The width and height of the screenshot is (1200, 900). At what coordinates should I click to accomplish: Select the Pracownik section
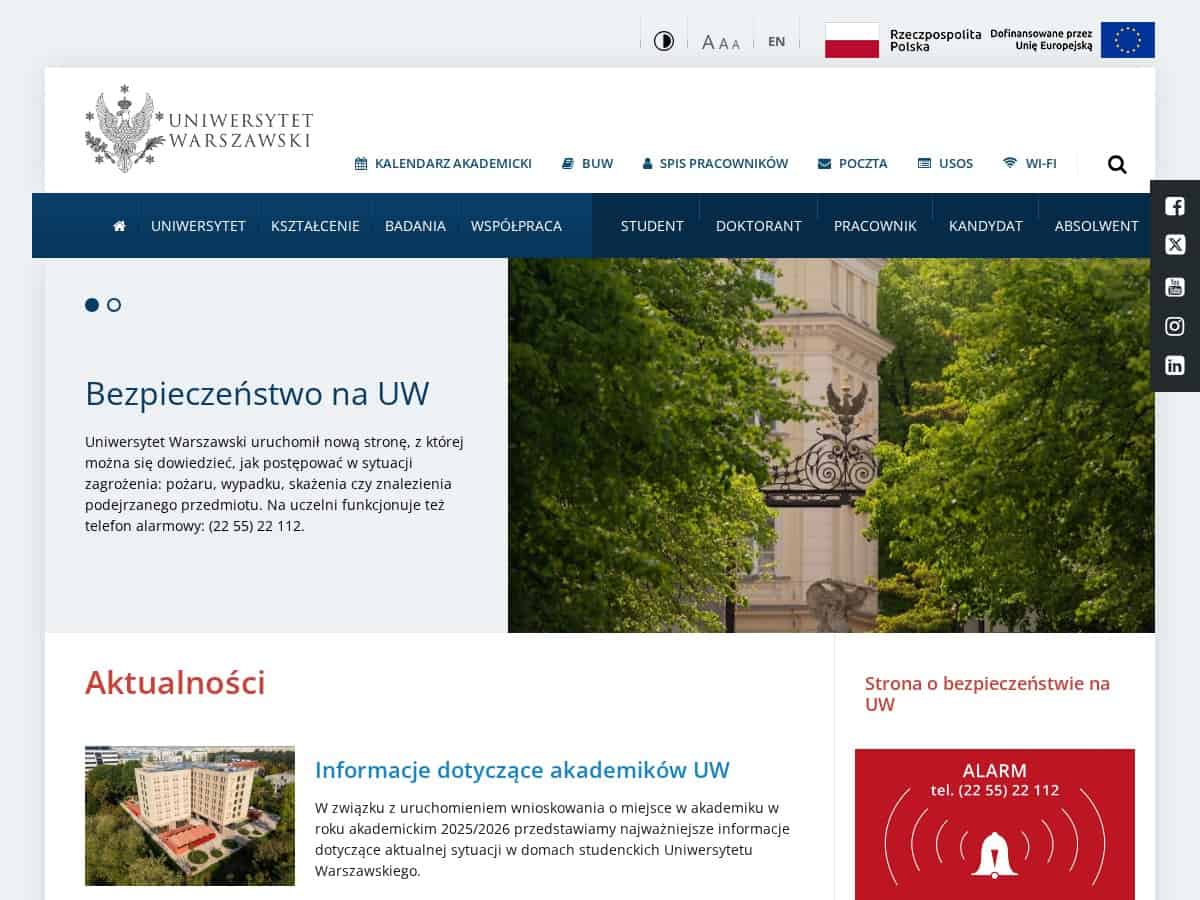[x=875, y=226]
